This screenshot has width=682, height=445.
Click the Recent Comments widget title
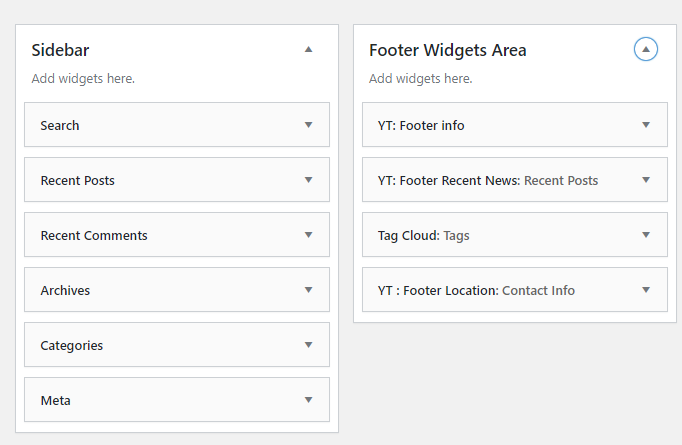94,235
